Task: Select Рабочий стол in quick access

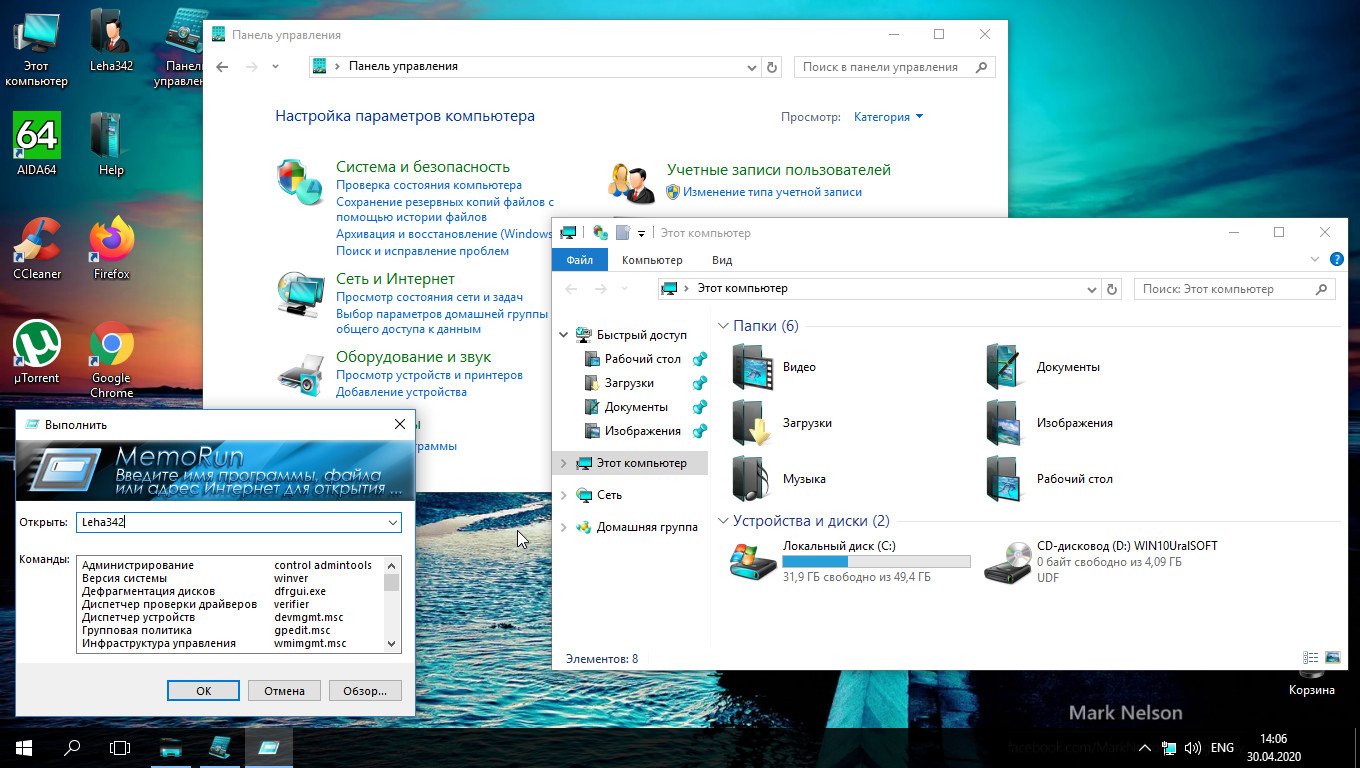Action: point(642,359)
